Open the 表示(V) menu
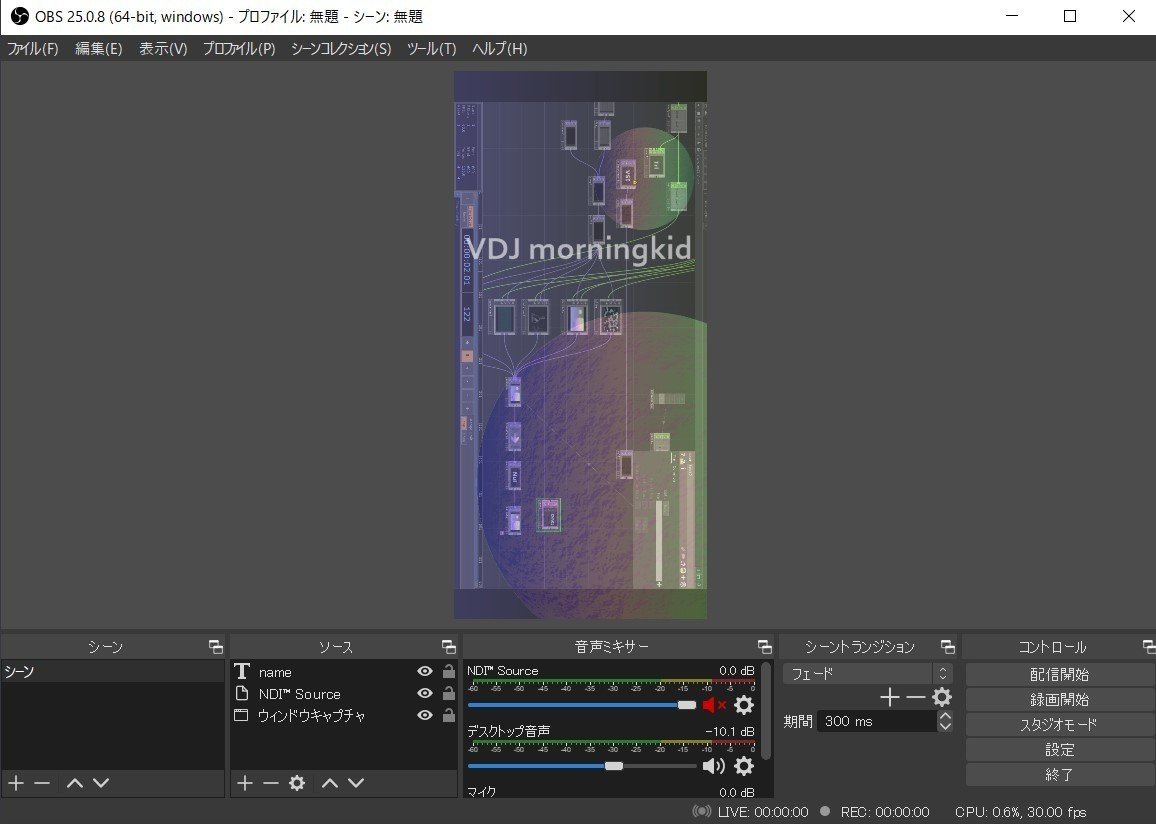 [164, 49]
